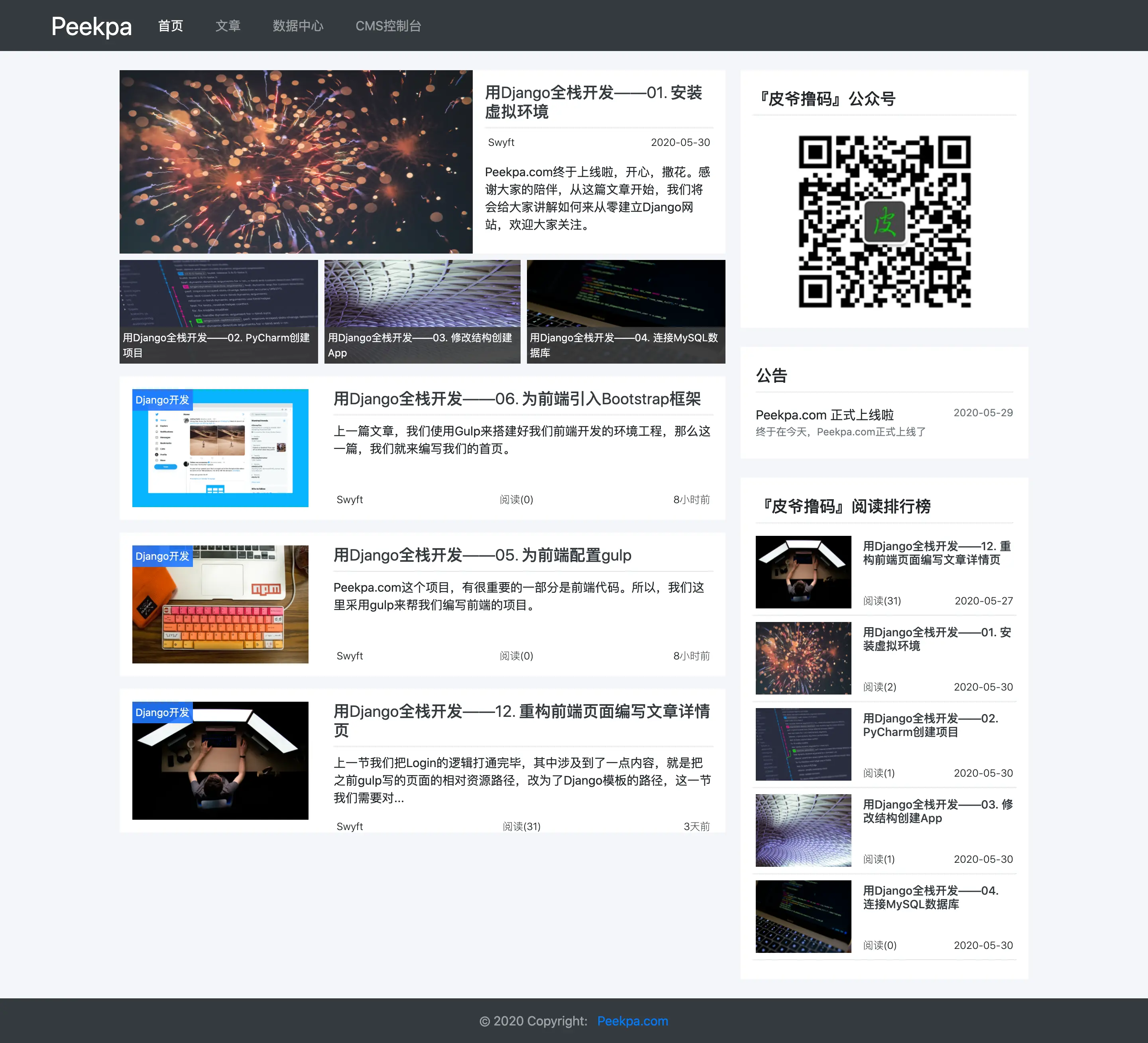Open CMS控制台 from the navbar
This screenshot has width=1148, height=1043.
click(x=388, y=26)
